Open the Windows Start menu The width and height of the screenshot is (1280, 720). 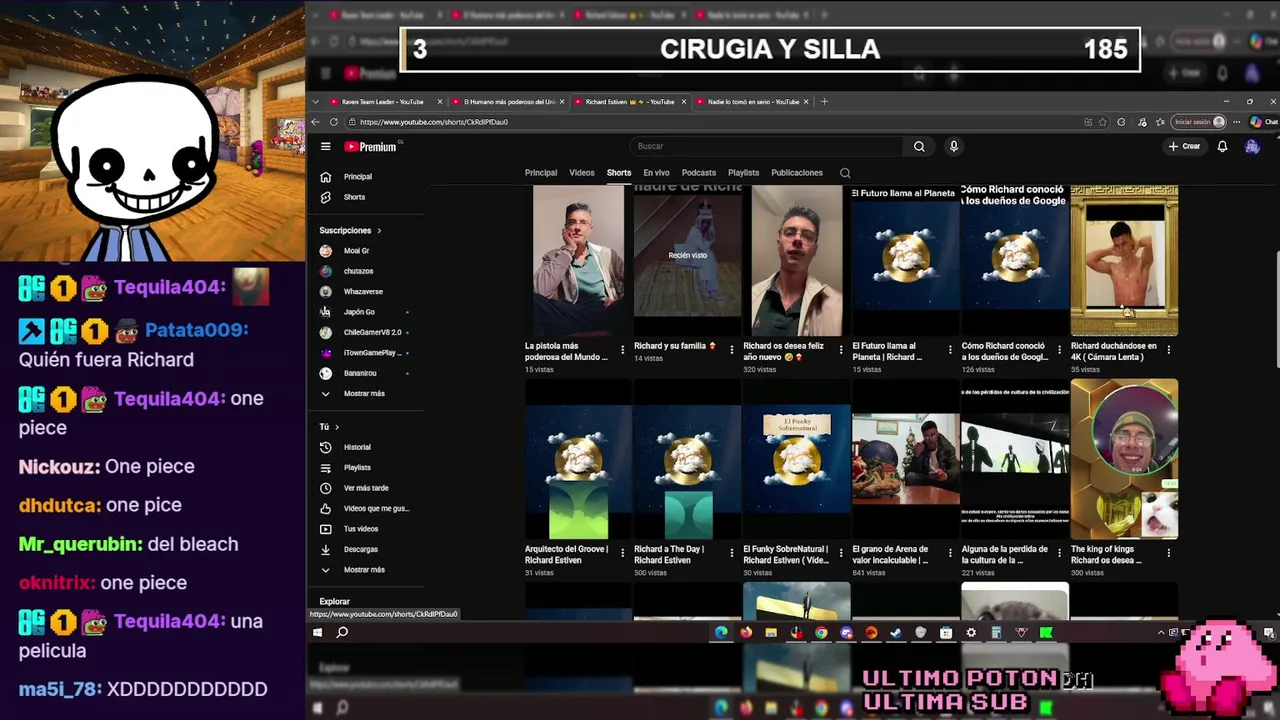(x=317, y=632)
